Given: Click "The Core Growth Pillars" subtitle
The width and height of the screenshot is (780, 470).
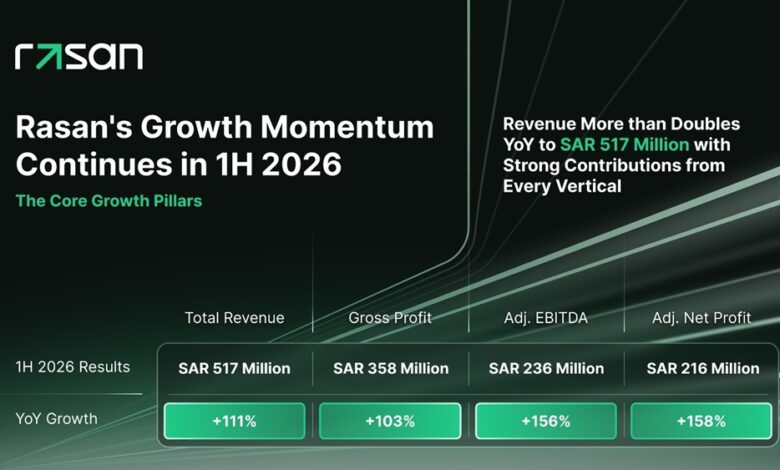Looking at the screenshot, I should pos(109,200).
